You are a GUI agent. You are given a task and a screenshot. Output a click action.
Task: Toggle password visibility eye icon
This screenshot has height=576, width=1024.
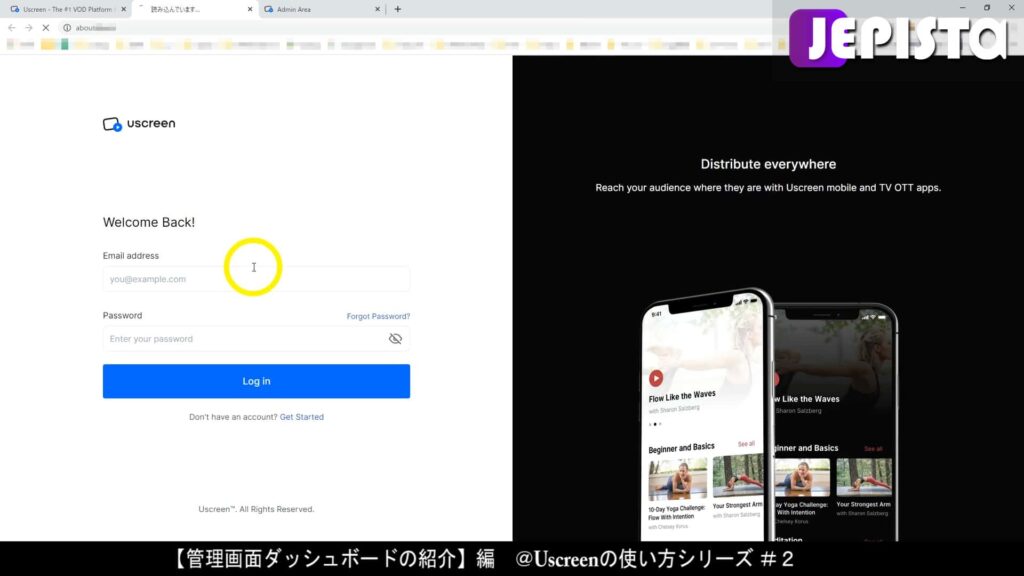pyautogui.click(x=395, y=338)
